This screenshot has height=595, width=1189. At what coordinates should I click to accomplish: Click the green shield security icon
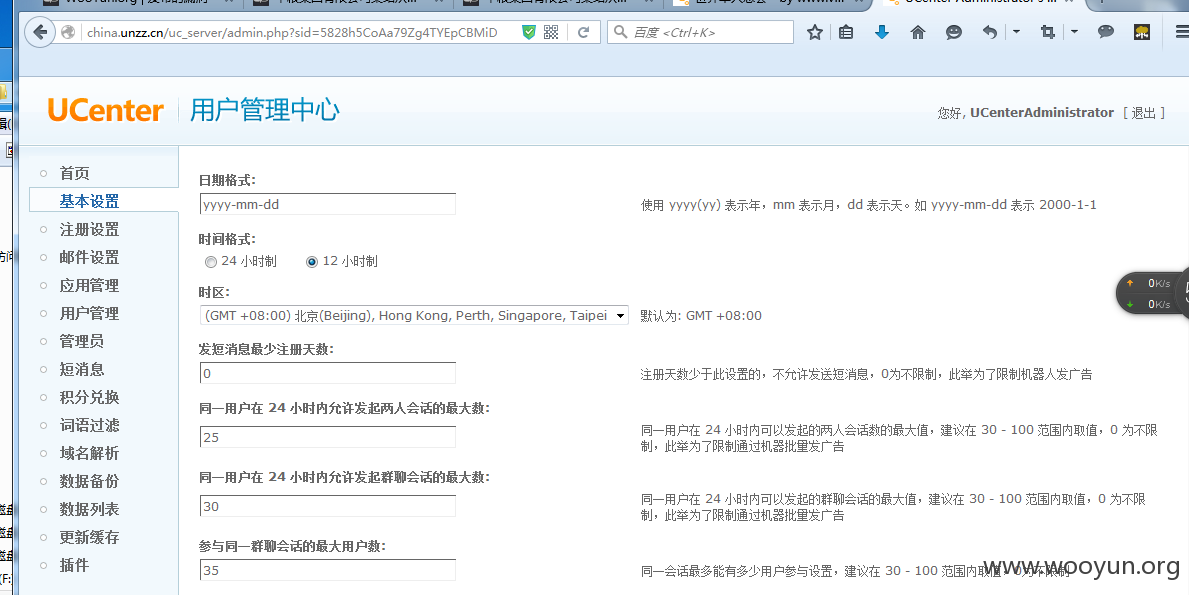pos(529,32)
